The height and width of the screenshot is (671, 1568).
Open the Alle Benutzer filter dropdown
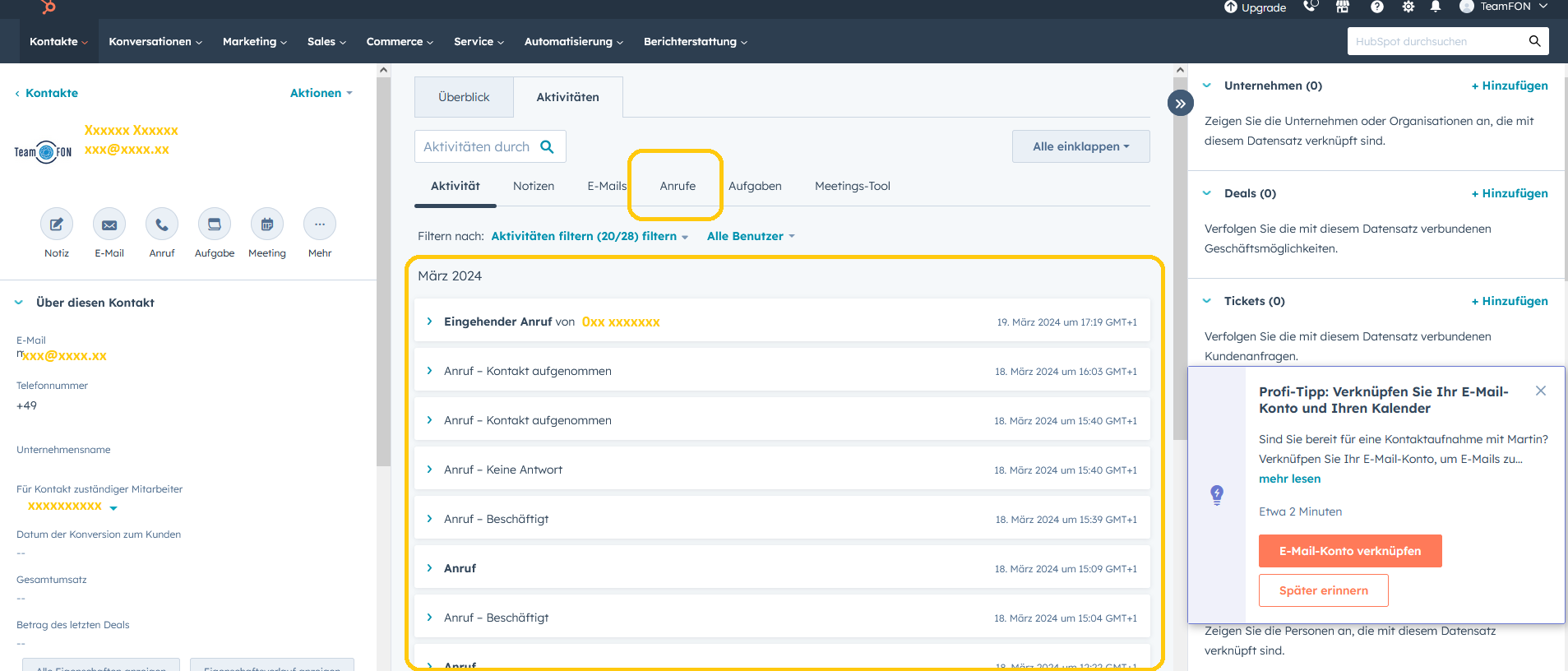point(751,236)
